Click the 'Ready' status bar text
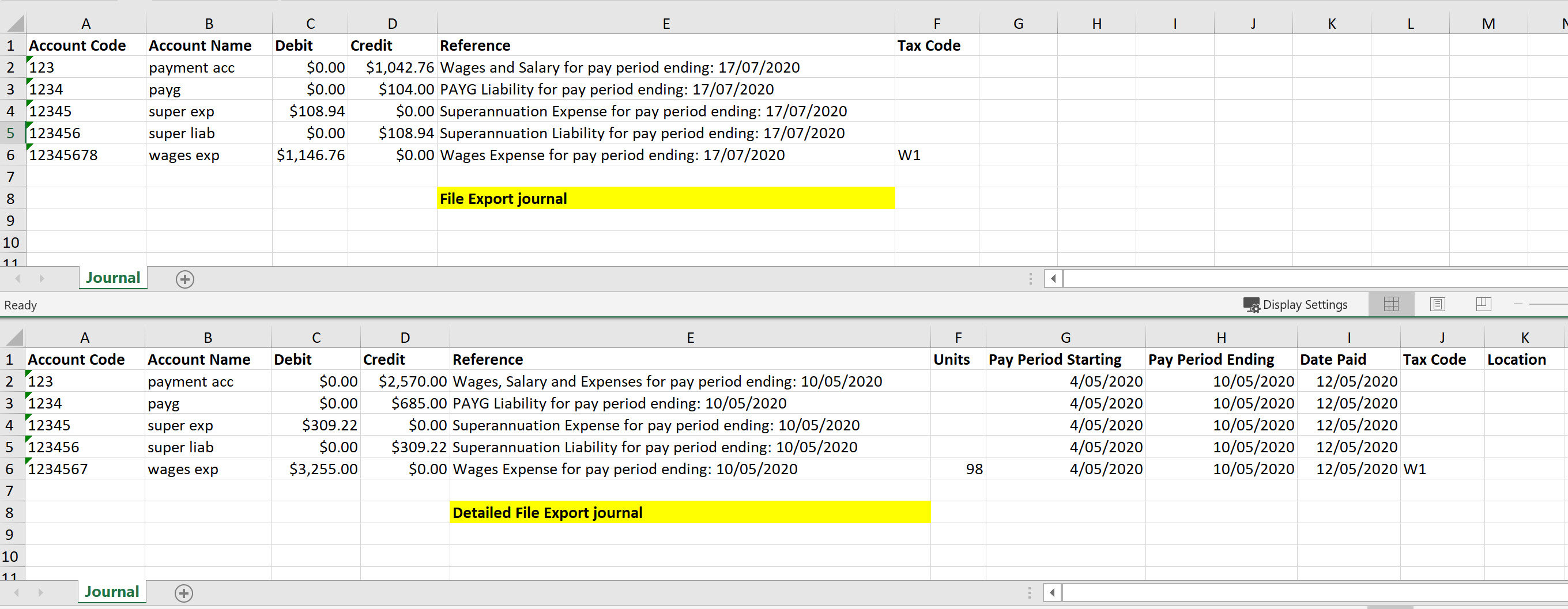 click(21, 305)
